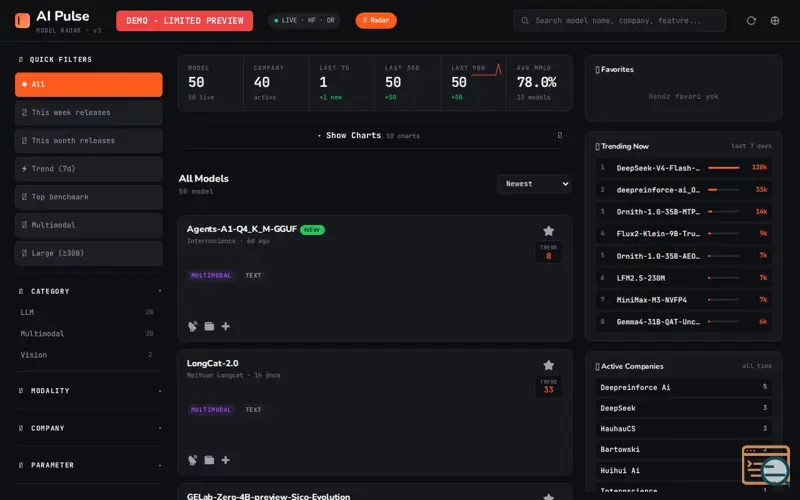Click the TEXT tag on LongCat-2.0 card
This screenshot has width=800, height=500.
tap(253, 410)
